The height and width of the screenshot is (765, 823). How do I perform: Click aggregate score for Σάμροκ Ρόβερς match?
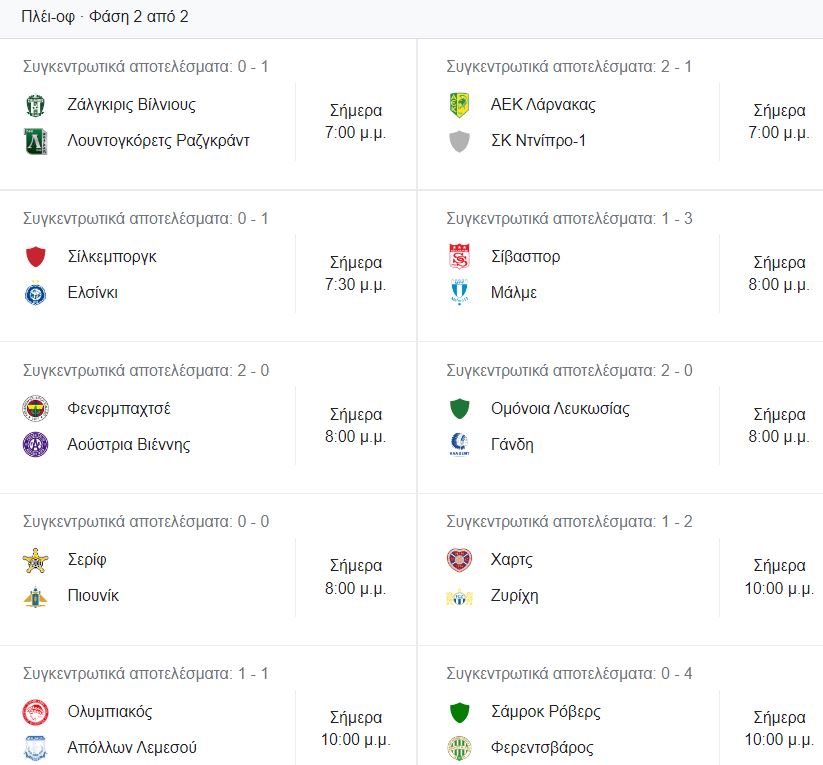(x=569, y=674)
